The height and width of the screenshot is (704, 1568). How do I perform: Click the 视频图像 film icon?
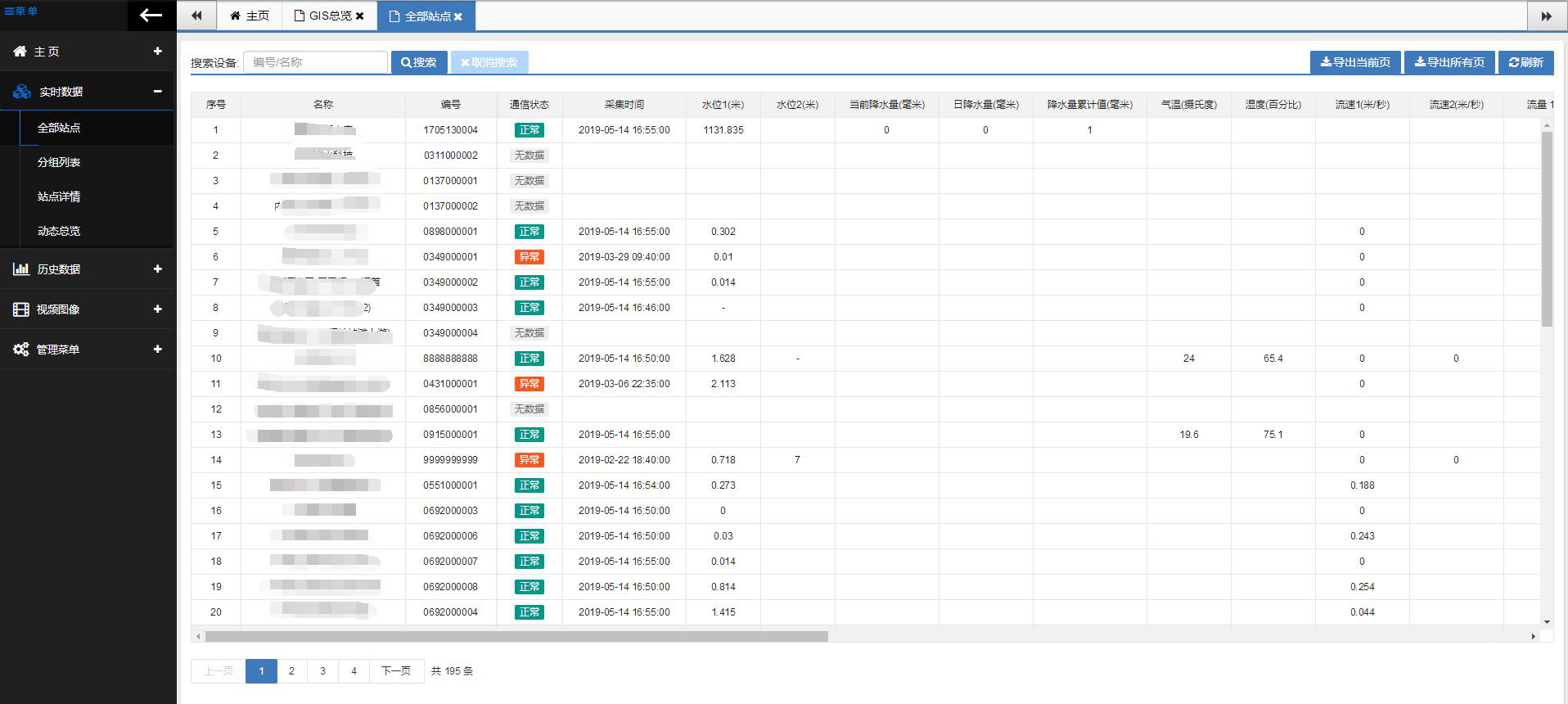pyautogui.click(x=21, y=309)
